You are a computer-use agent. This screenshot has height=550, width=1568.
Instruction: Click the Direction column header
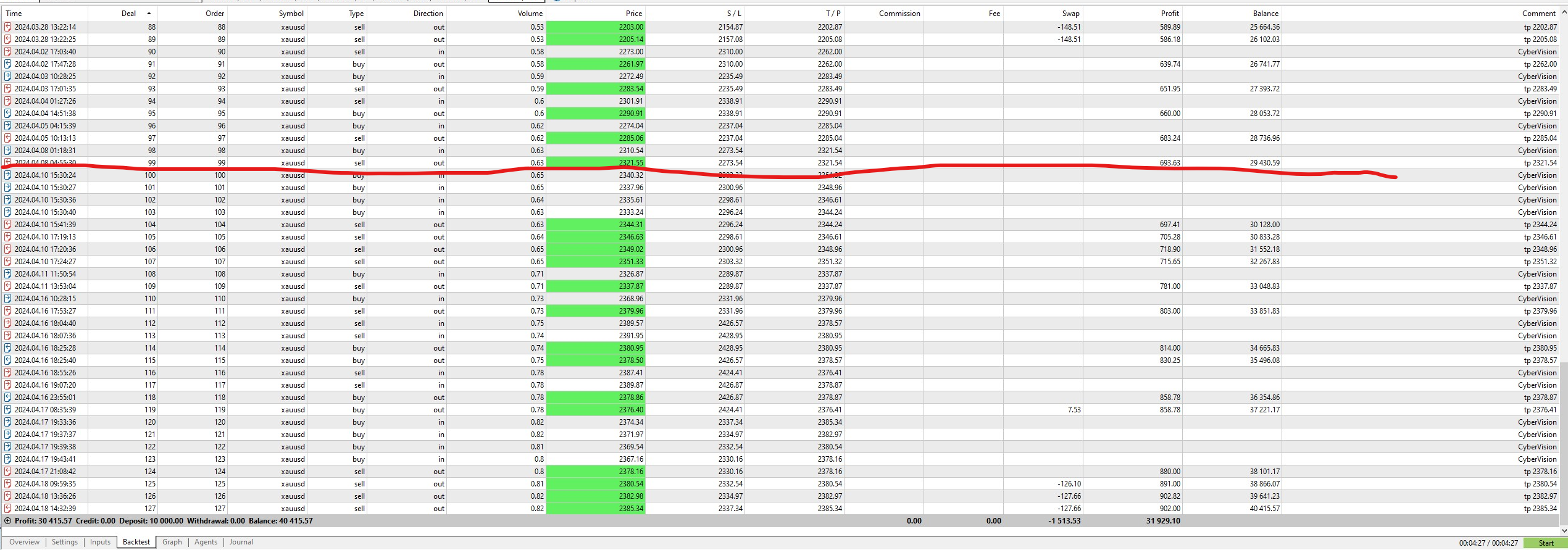pyautogui.click(x=428, y=14)
